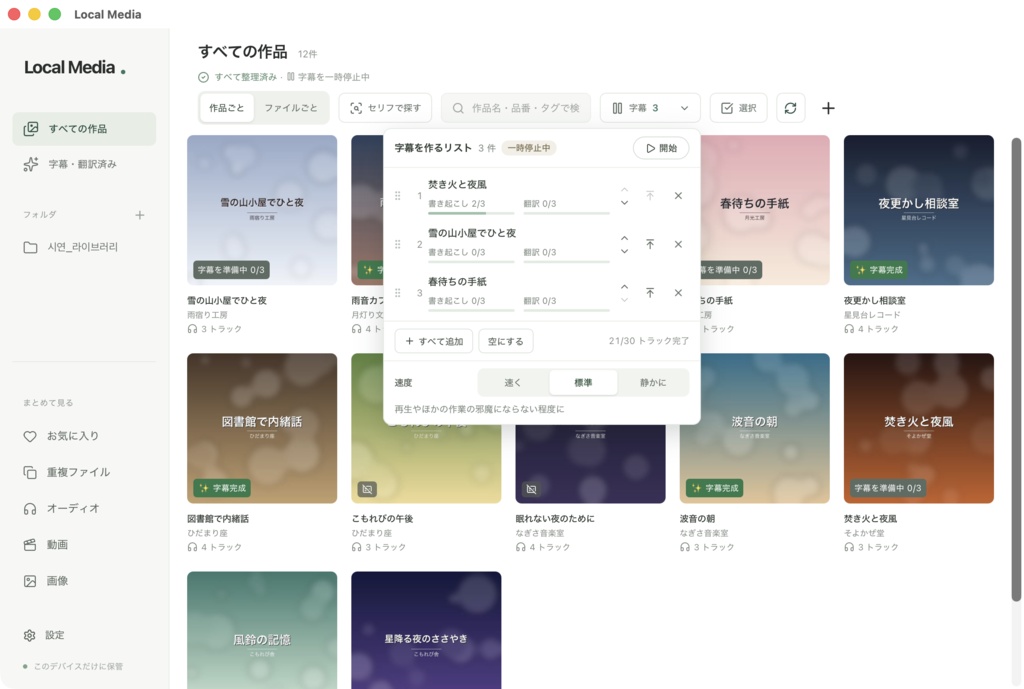The image size is (1024, 689).
Task: Click 書き起こし 0/3 progress bar of 春待ちの手紙
Action: [x=471, y=310]
